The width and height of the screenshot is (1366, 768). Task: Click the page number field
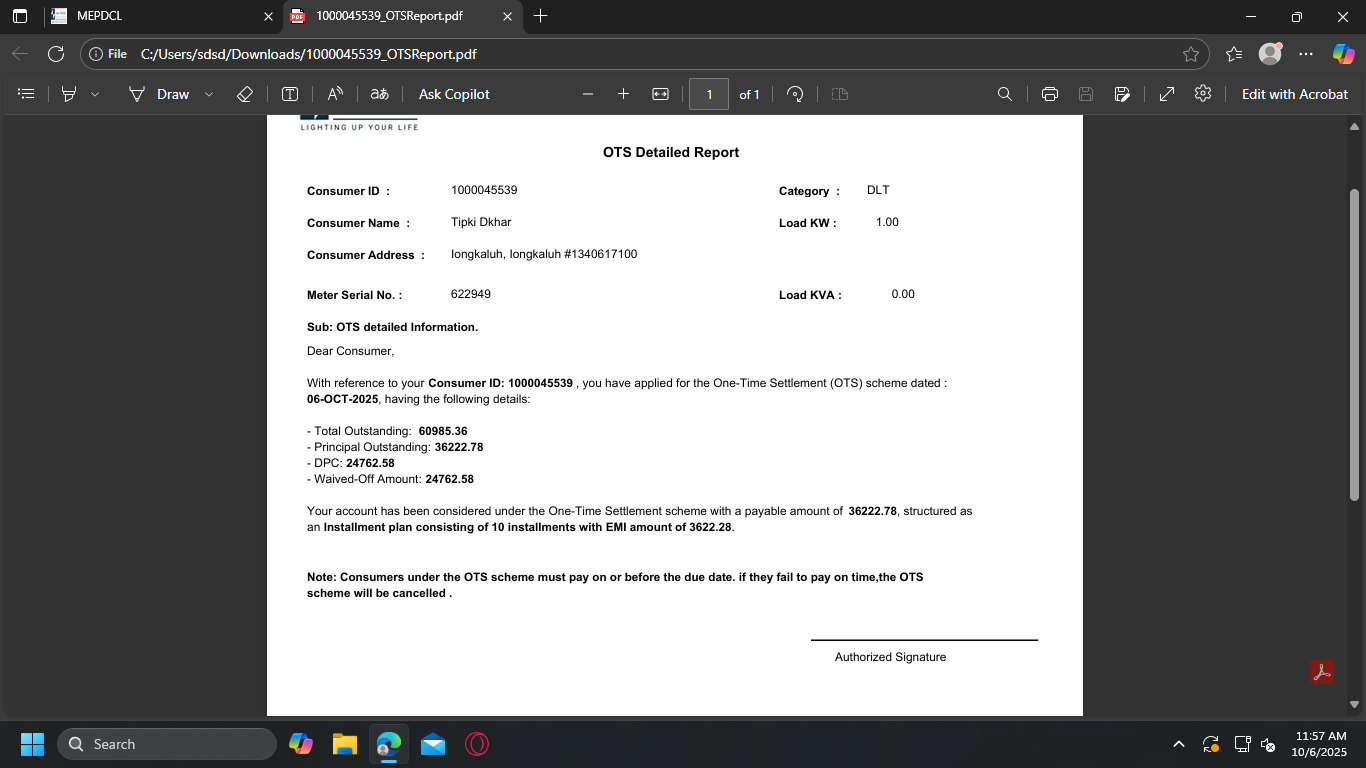[x=709, y=94]
